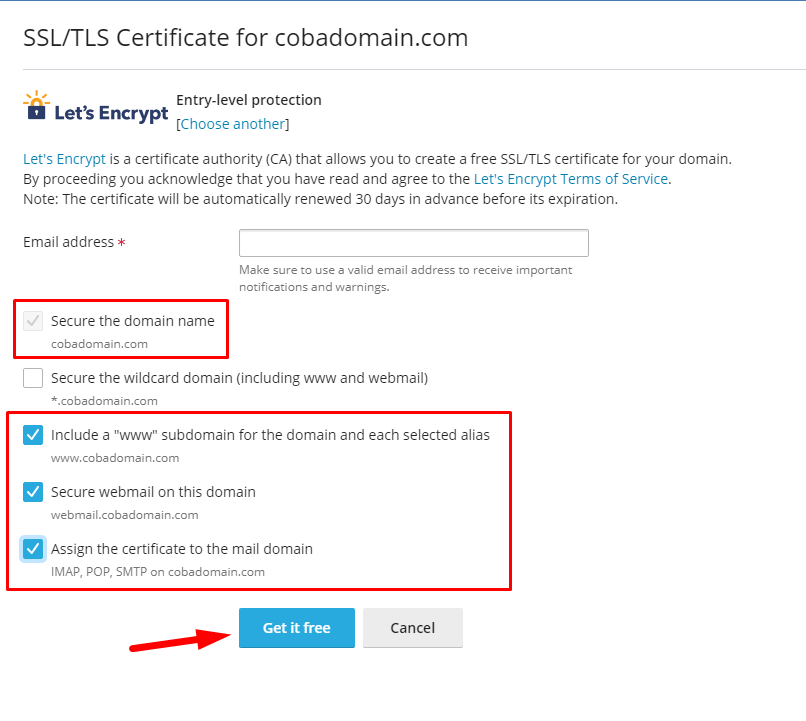Select the "Entry-level protection" label

tap(248, 100)
